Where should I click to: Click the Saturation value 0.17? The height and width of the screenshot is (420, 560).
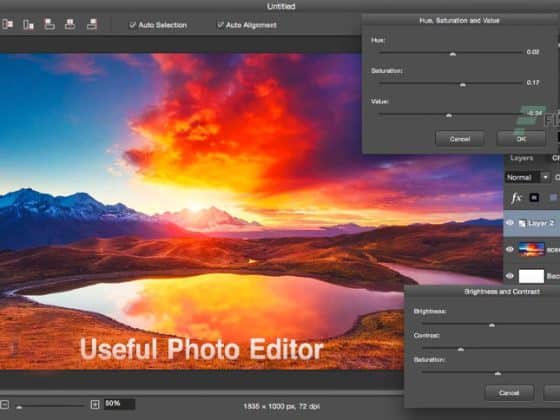[x=532, y=83]
